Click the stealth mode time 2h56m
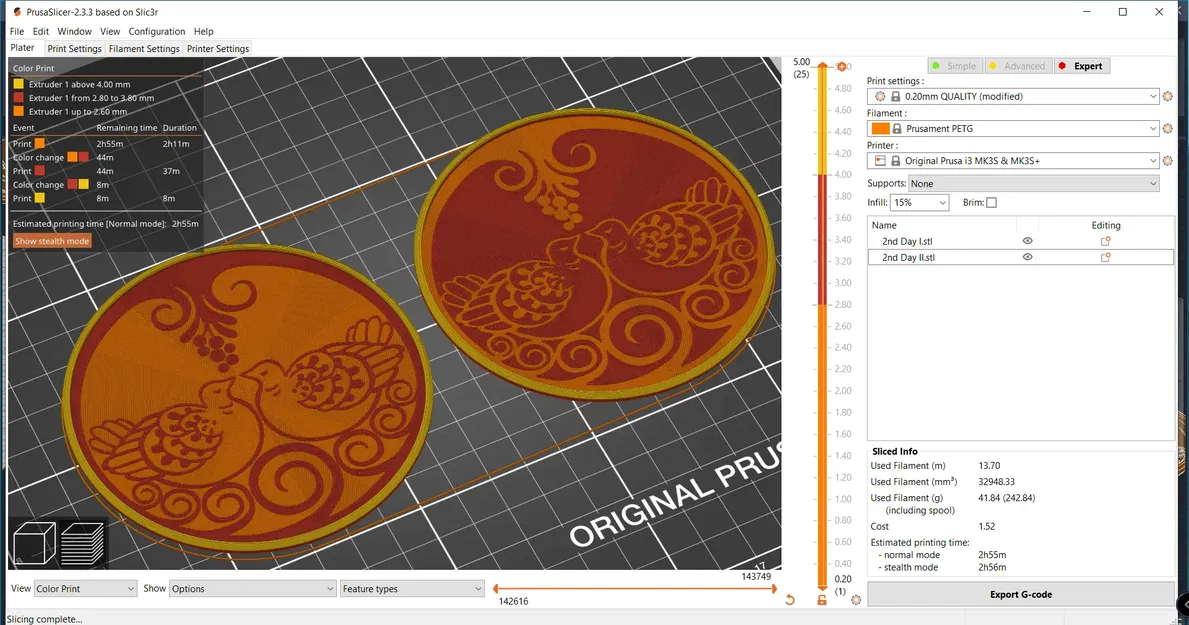Screen dimensions: 1189x625 (x=992, y=567)
